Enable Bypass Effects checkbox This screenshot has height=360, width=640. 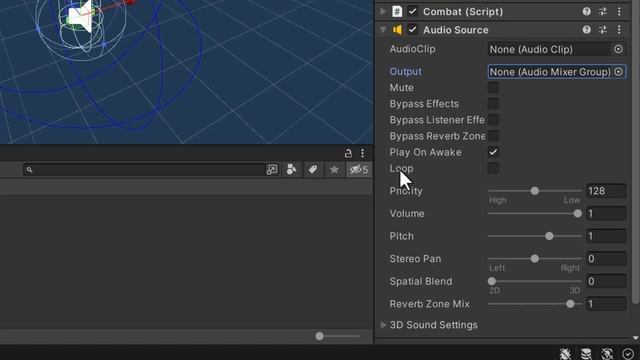click(493, 104)
